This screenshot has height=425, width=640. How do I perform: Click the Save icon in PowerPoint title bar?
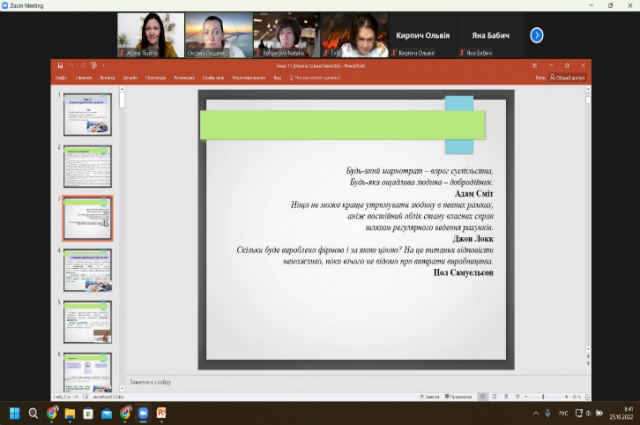coord(60,66)
